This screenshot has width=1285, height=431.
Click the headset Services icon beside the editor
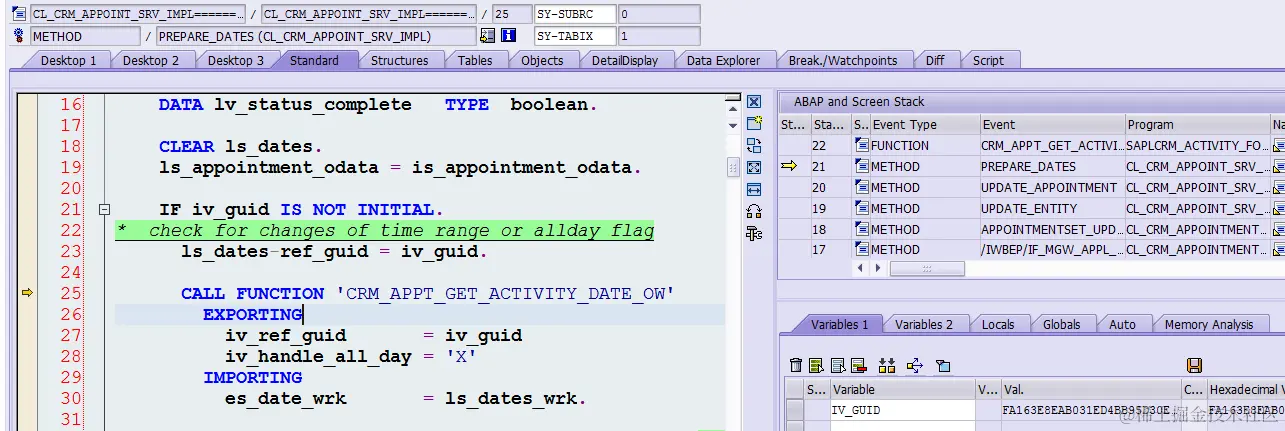tap(754, 211)
